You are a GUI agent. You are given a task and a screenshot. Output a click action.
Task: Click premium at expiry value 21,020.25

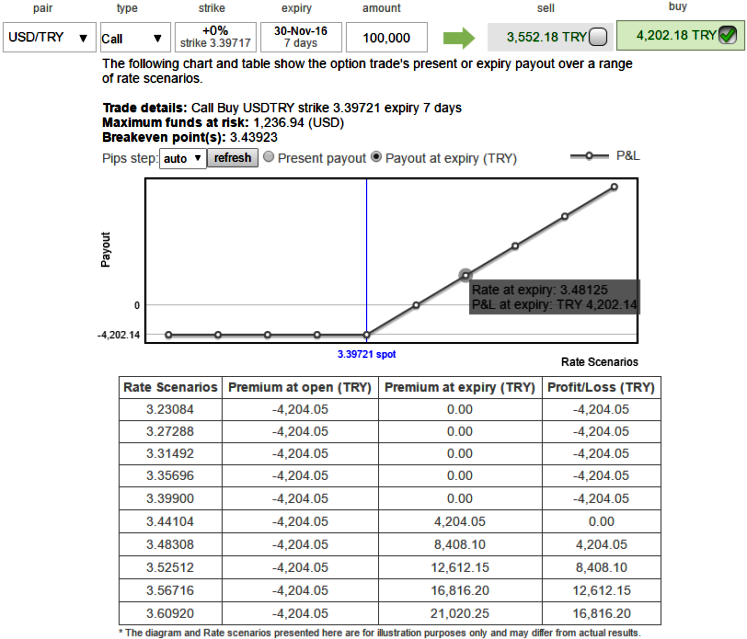pos(460,613)
